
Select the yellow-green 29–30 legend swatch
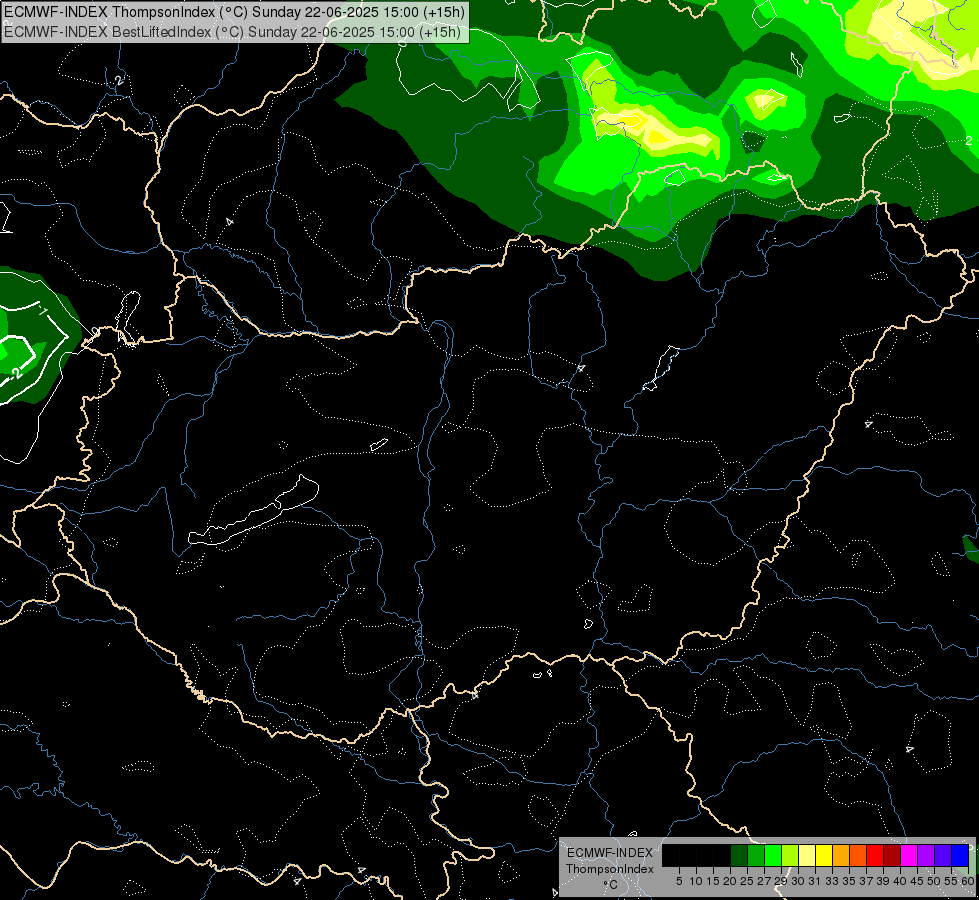(790, 855)
